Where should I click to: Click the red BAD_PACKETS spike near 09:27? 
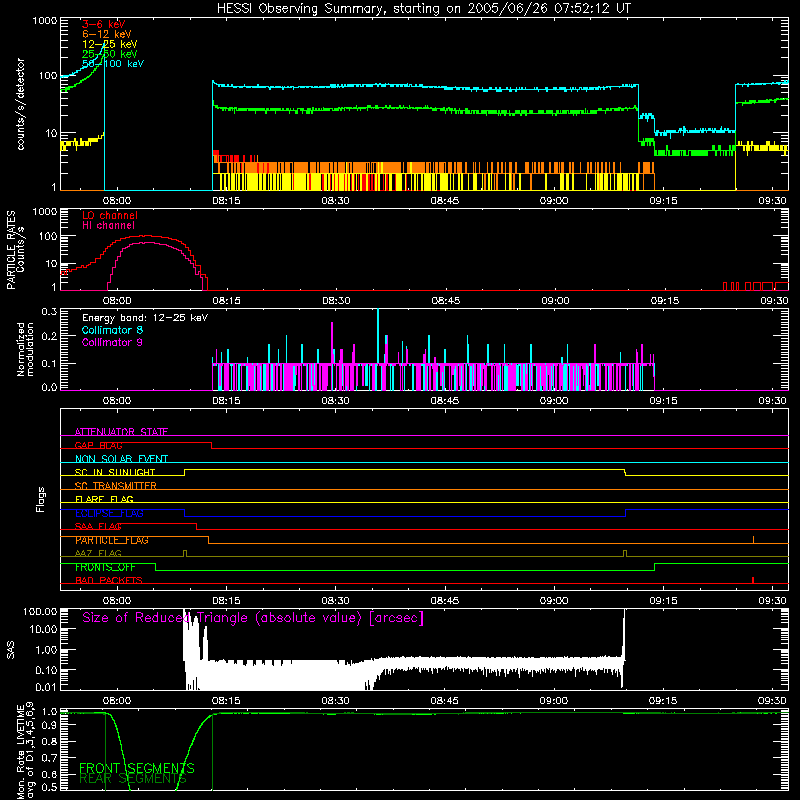coord(753,580)
